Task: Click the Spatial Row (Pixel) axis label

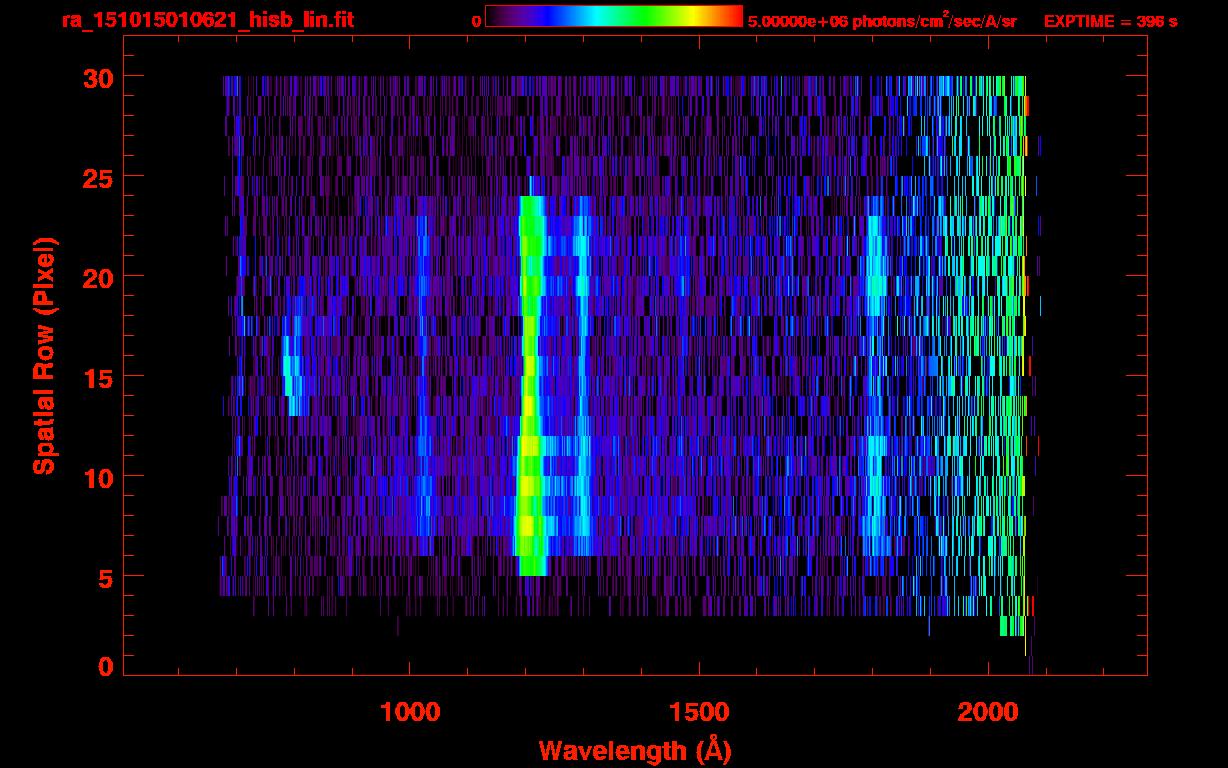Action: click(43, 356)
